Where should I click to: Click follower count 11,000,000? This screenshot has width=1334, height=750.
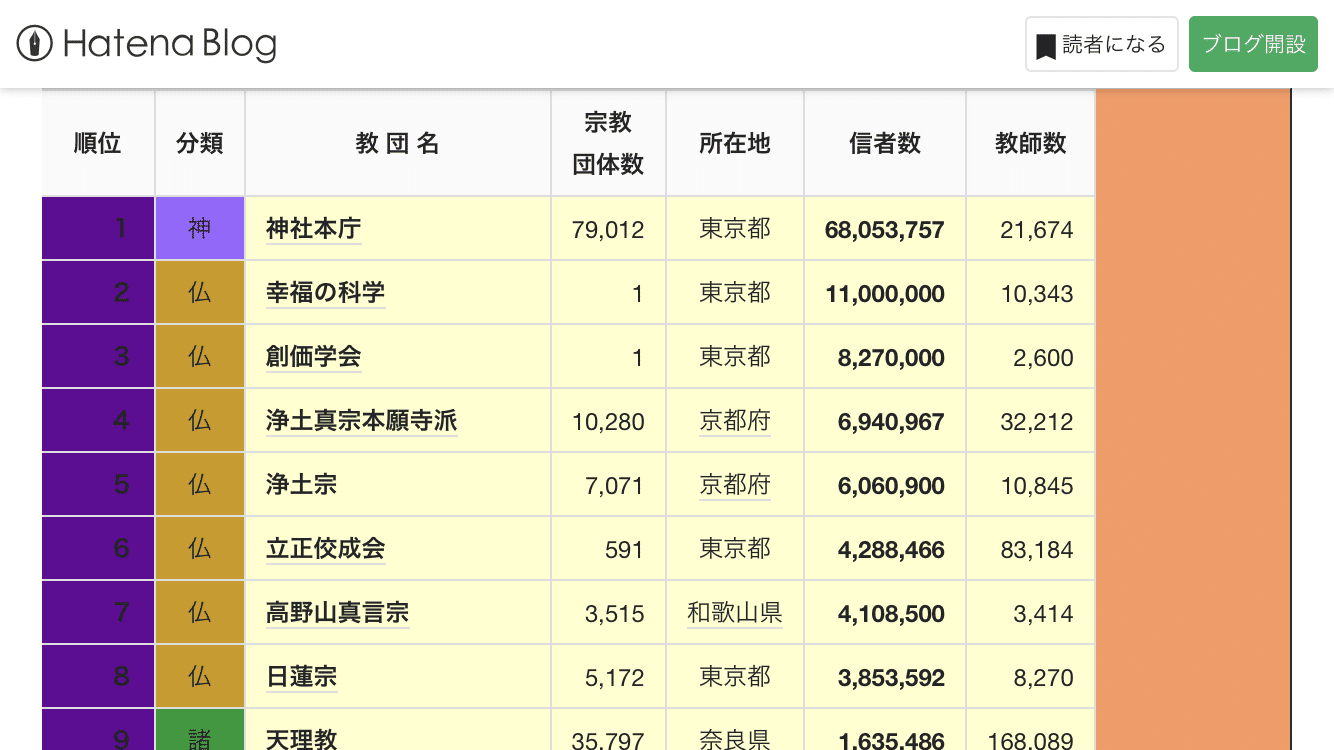(x=885, y=294)
